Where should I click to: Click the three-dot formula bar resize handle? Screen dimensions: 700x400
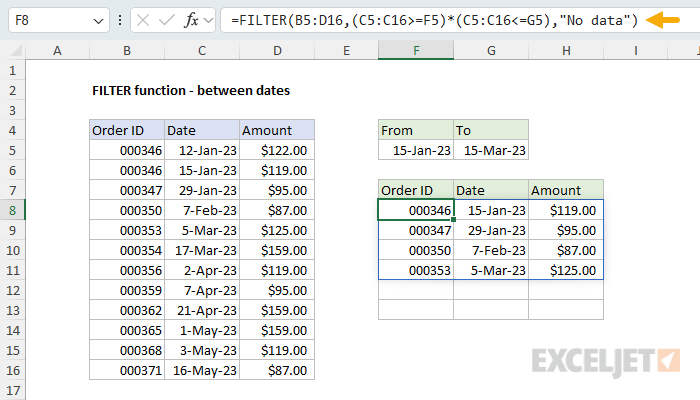[x=120, y=20]
